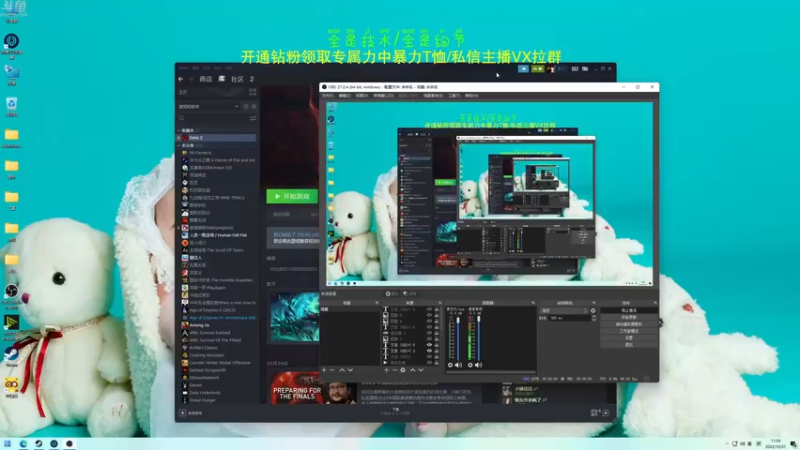Show the topmost source via its eye icon
Screen dimensions: 800x450
point(429,309)
